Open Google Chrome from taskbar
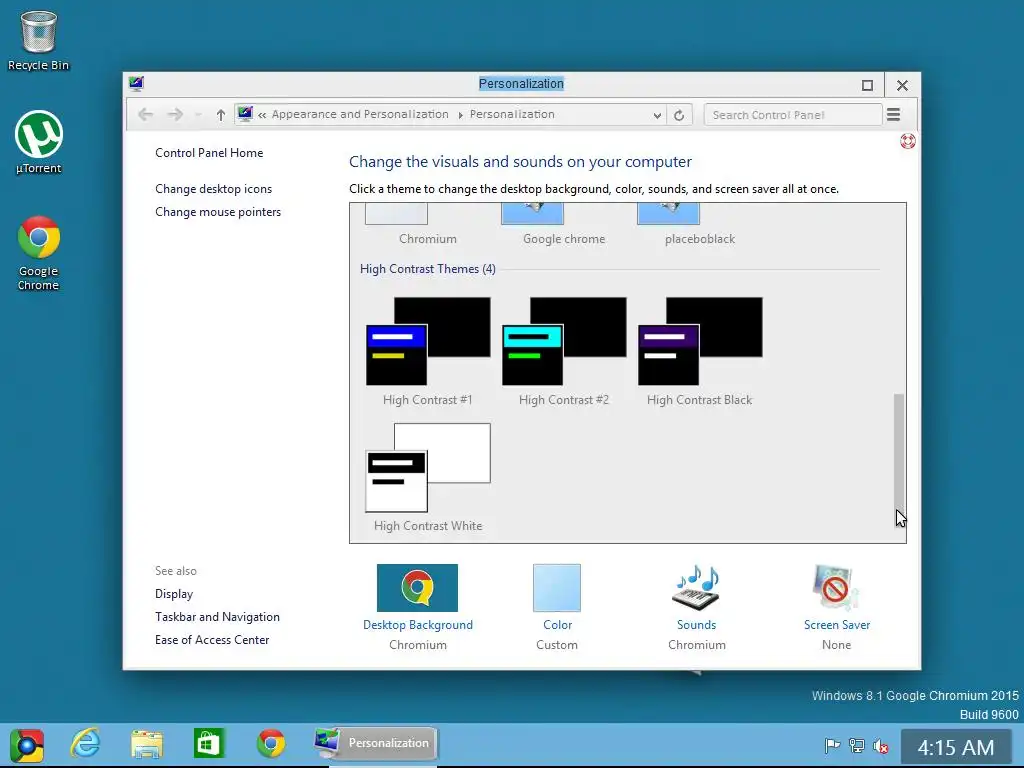The image size is (1024, 768). (x=271, y=744)
